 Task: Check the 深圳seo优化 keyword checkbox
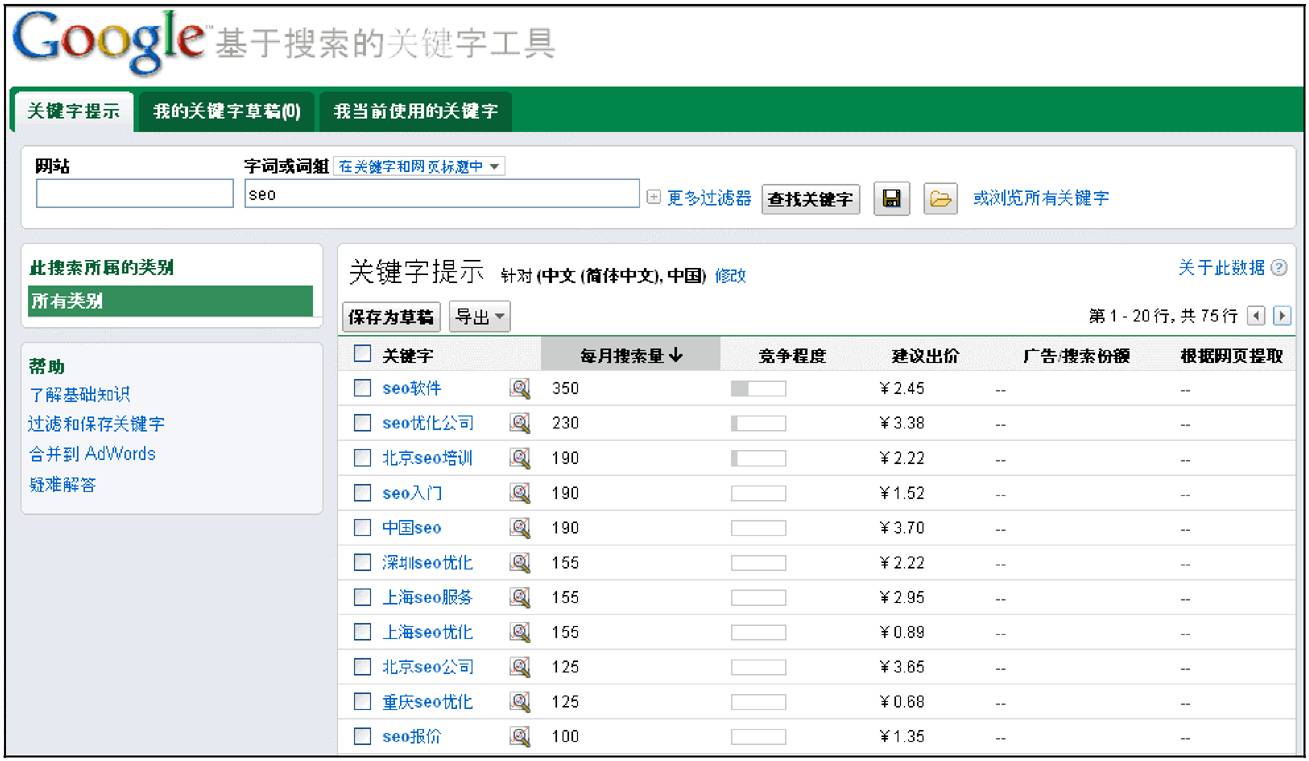pyautogui.click(x=362, y=564)
